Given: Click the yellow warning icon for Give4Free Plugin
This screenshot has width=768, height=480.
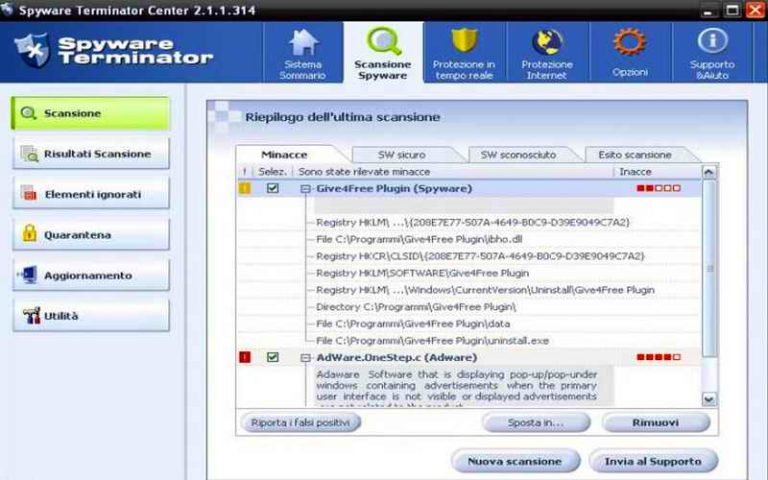Looking at the screenshot, I should pyautogui.click(x=244, y=188).
